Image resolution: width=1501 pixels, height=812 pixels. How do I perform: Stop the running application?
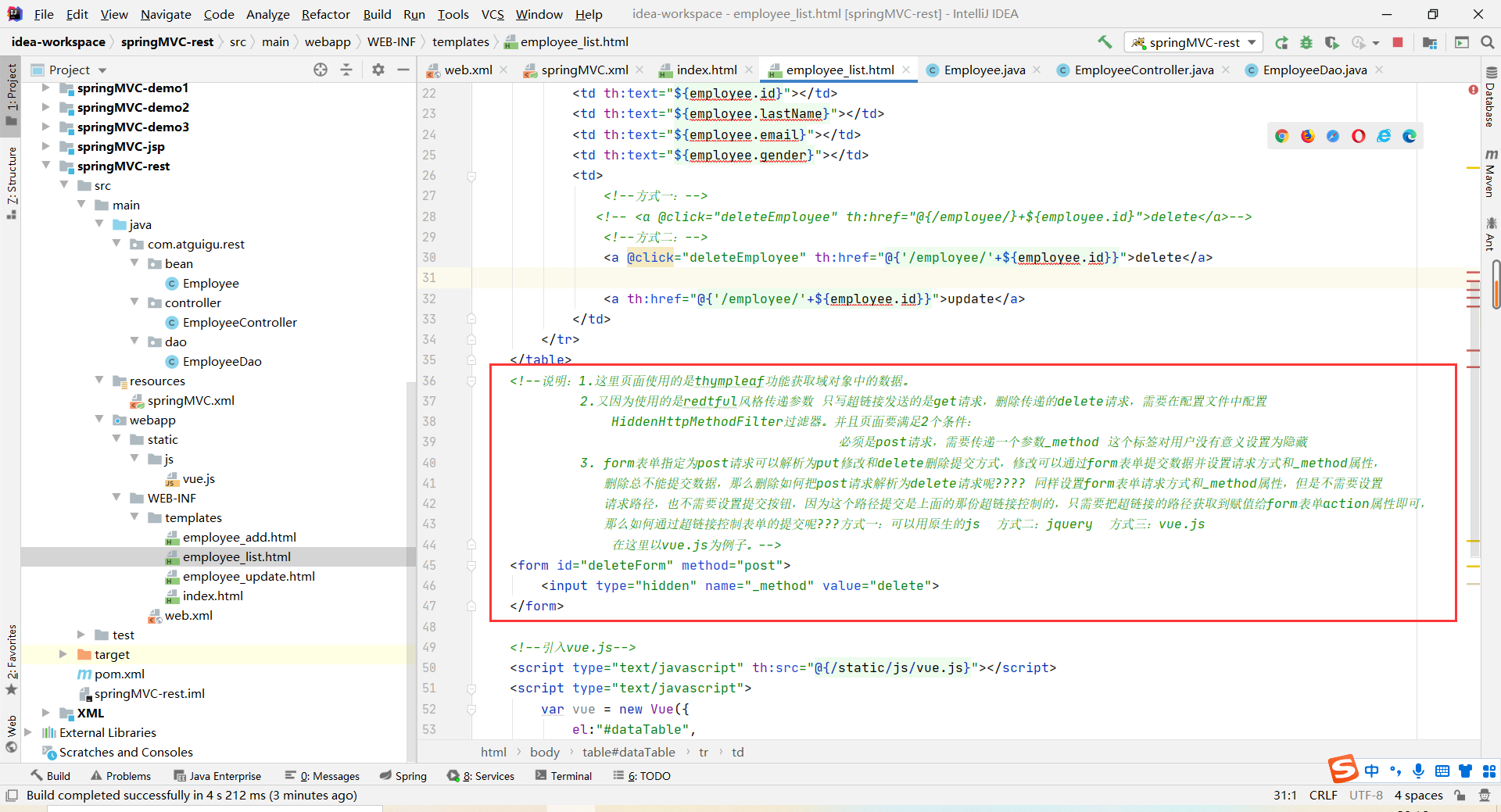tap(1398, 42)
